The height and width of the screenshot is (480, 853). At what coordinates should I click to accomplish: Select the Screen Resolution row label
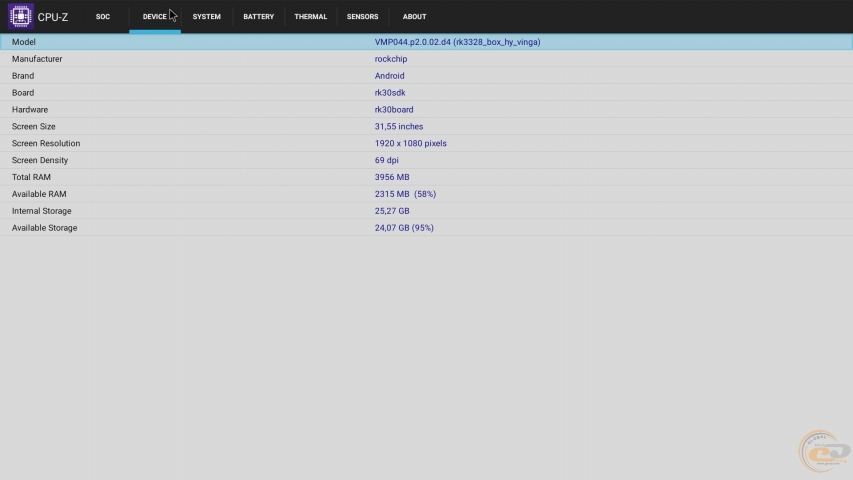tap(46, 143)
